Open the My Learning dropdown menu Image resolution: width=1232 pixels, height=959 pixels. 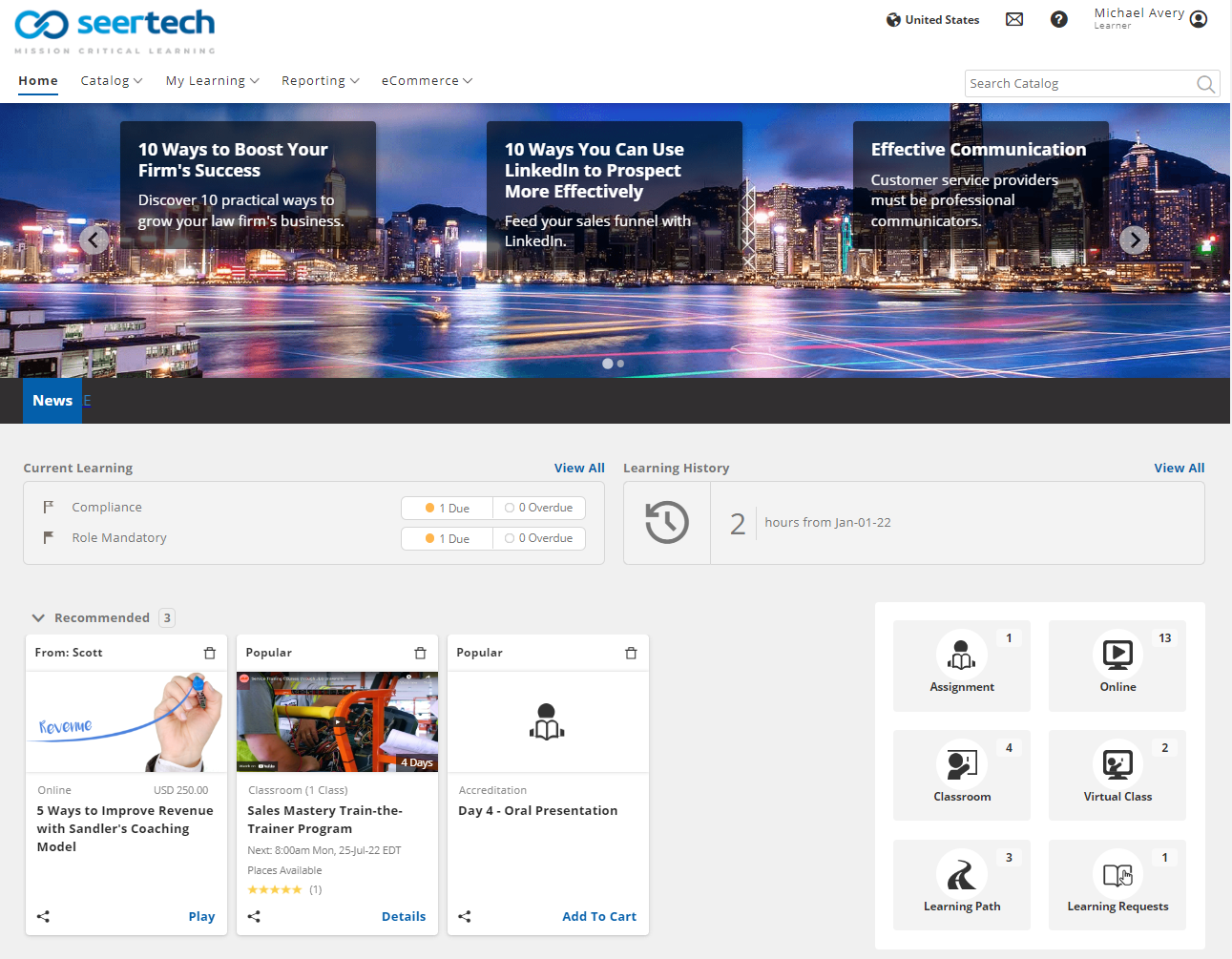[212, 81]
